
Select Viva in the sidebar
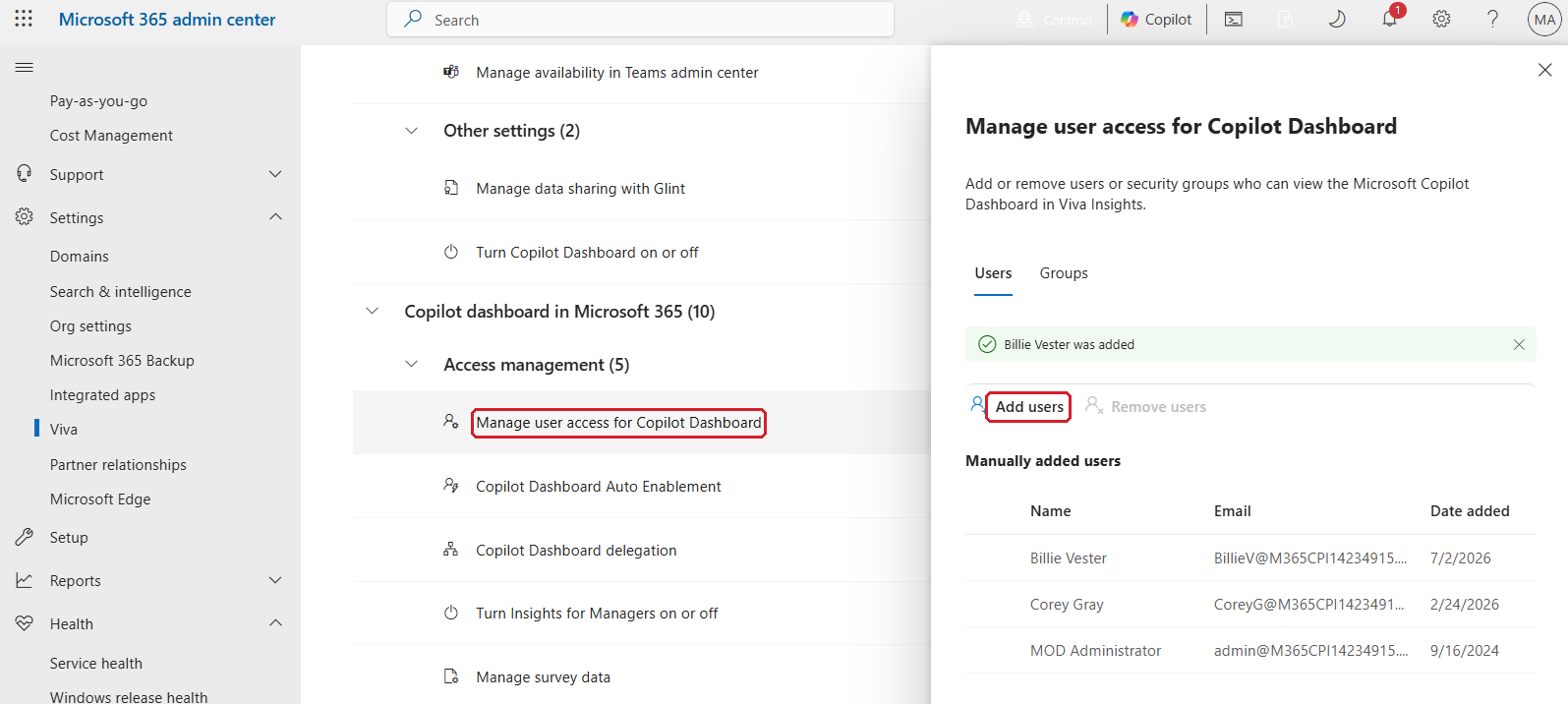click(x=64, y=430)
